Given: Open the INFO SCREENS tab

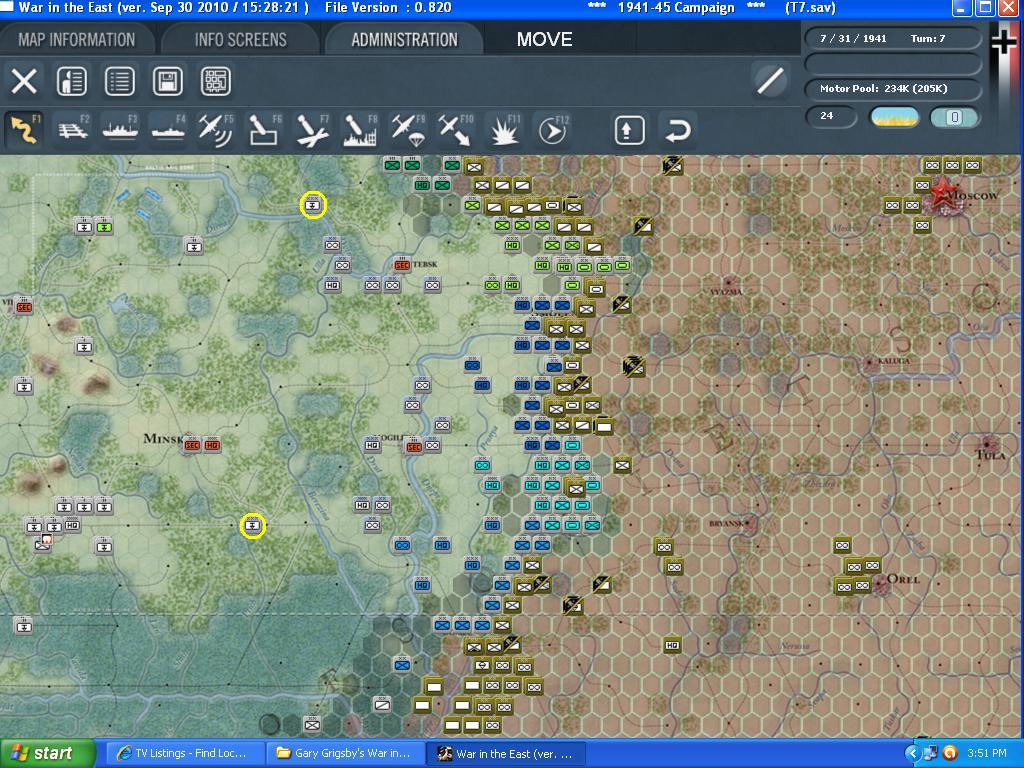Looking at the screenshot, I should click(240, 40).
